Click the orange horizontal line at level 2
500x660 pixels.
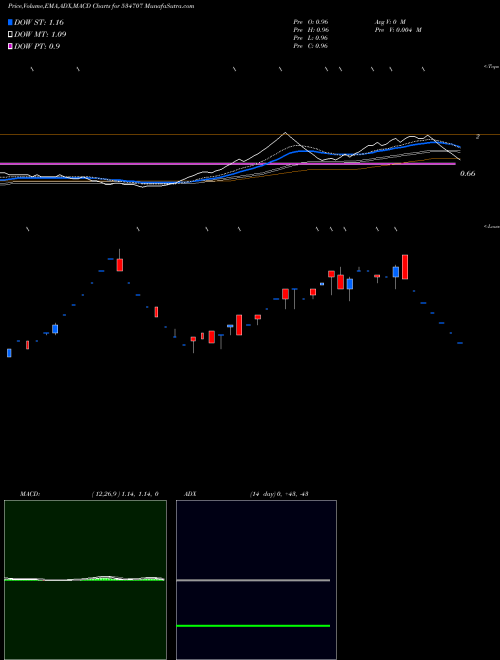click(x=250, y=135)
